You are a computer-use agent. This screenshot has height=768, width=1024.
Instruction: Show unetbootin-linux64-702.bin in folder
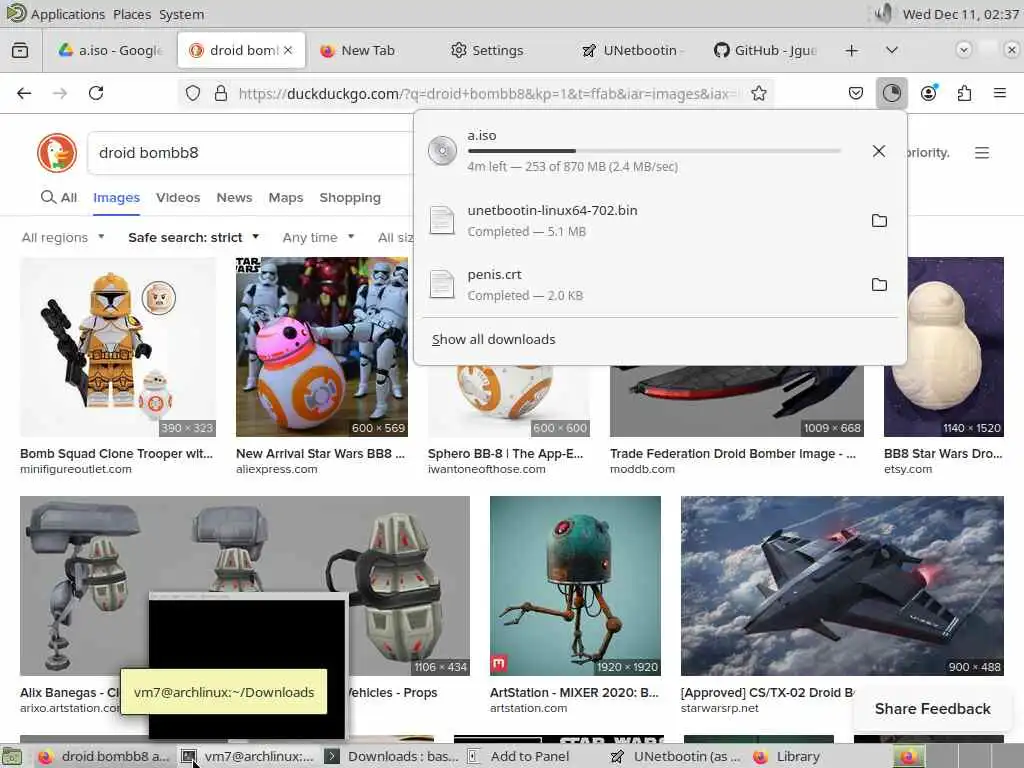(880, 221)
